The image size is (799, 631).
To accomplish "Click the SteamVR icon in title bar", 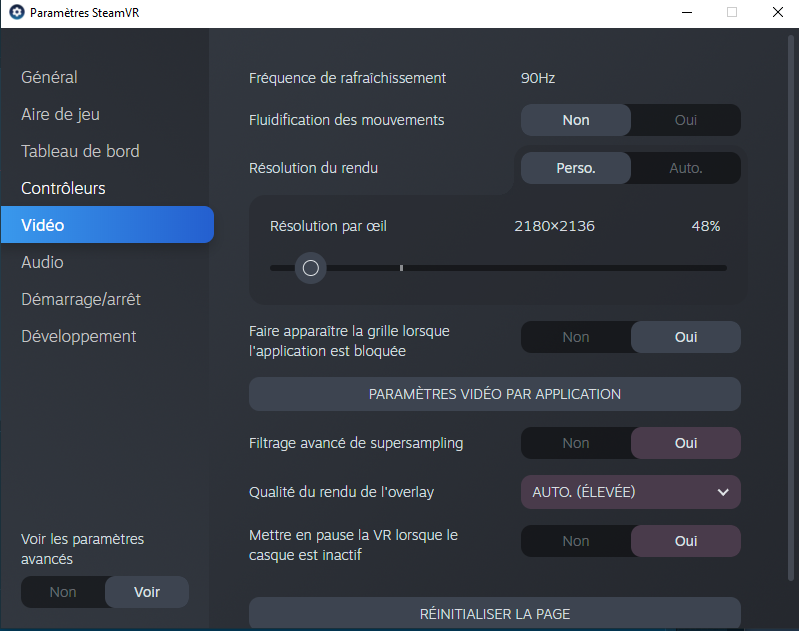I will (x=17, y=12).
